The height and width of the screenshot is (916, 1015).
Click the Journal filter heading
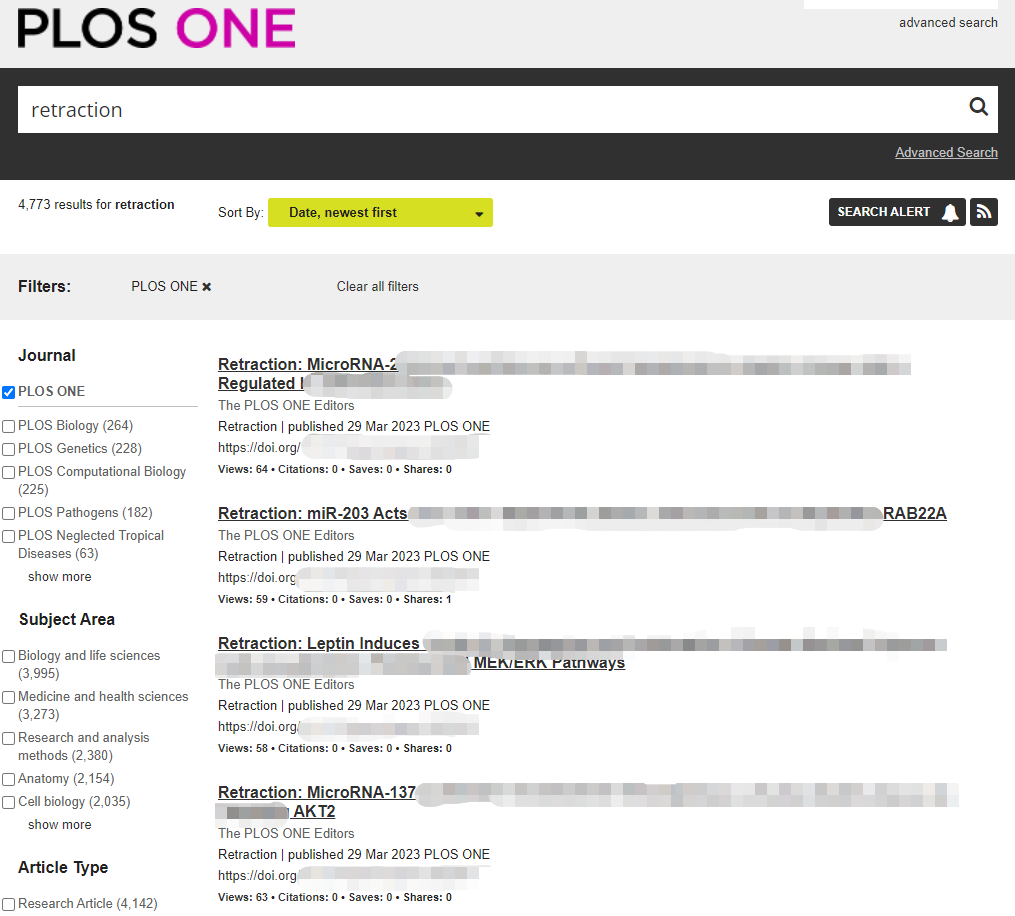(47, 355)
